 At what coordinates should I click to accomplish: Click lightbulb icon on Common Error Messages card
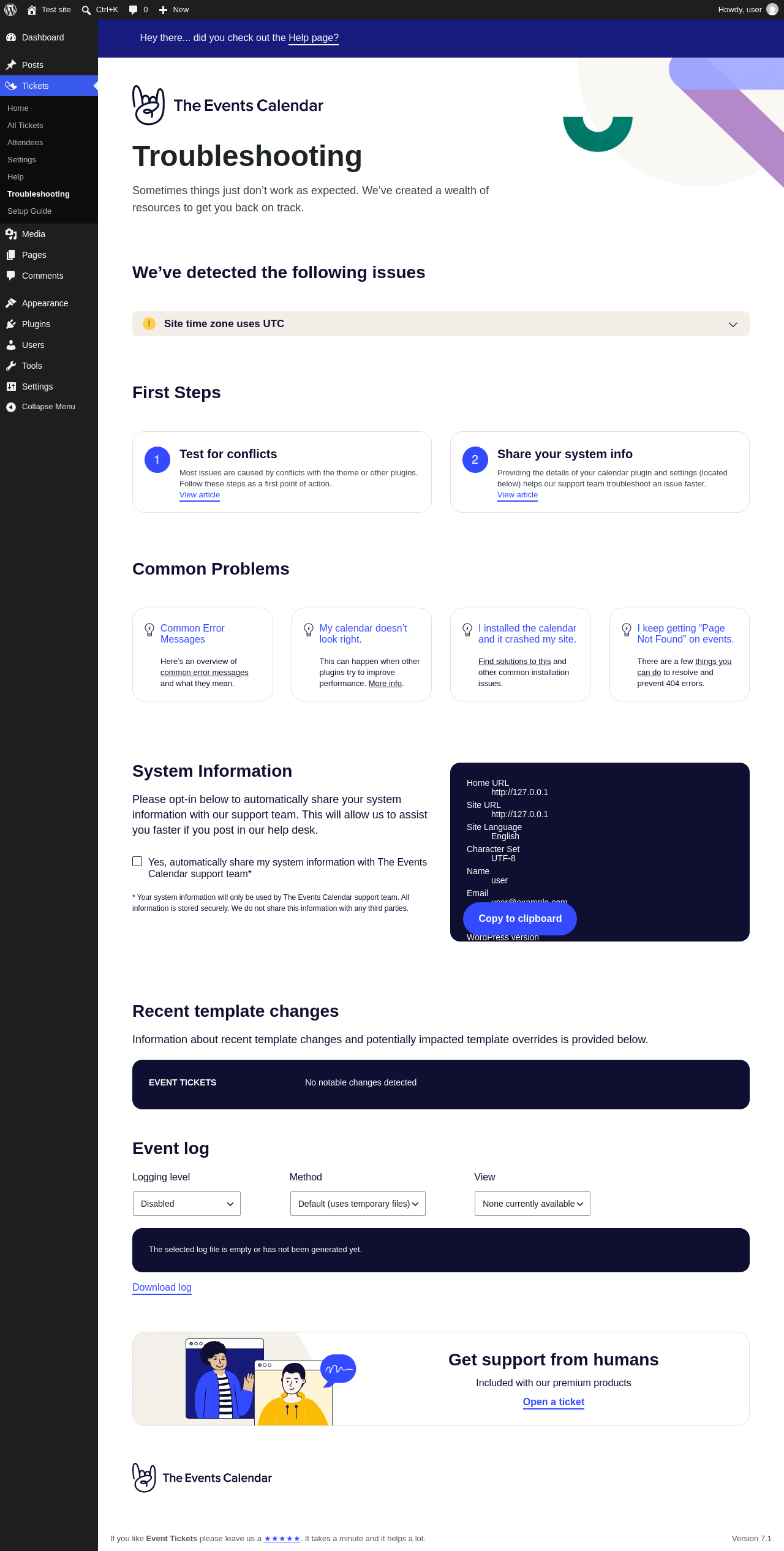point(149,630)
